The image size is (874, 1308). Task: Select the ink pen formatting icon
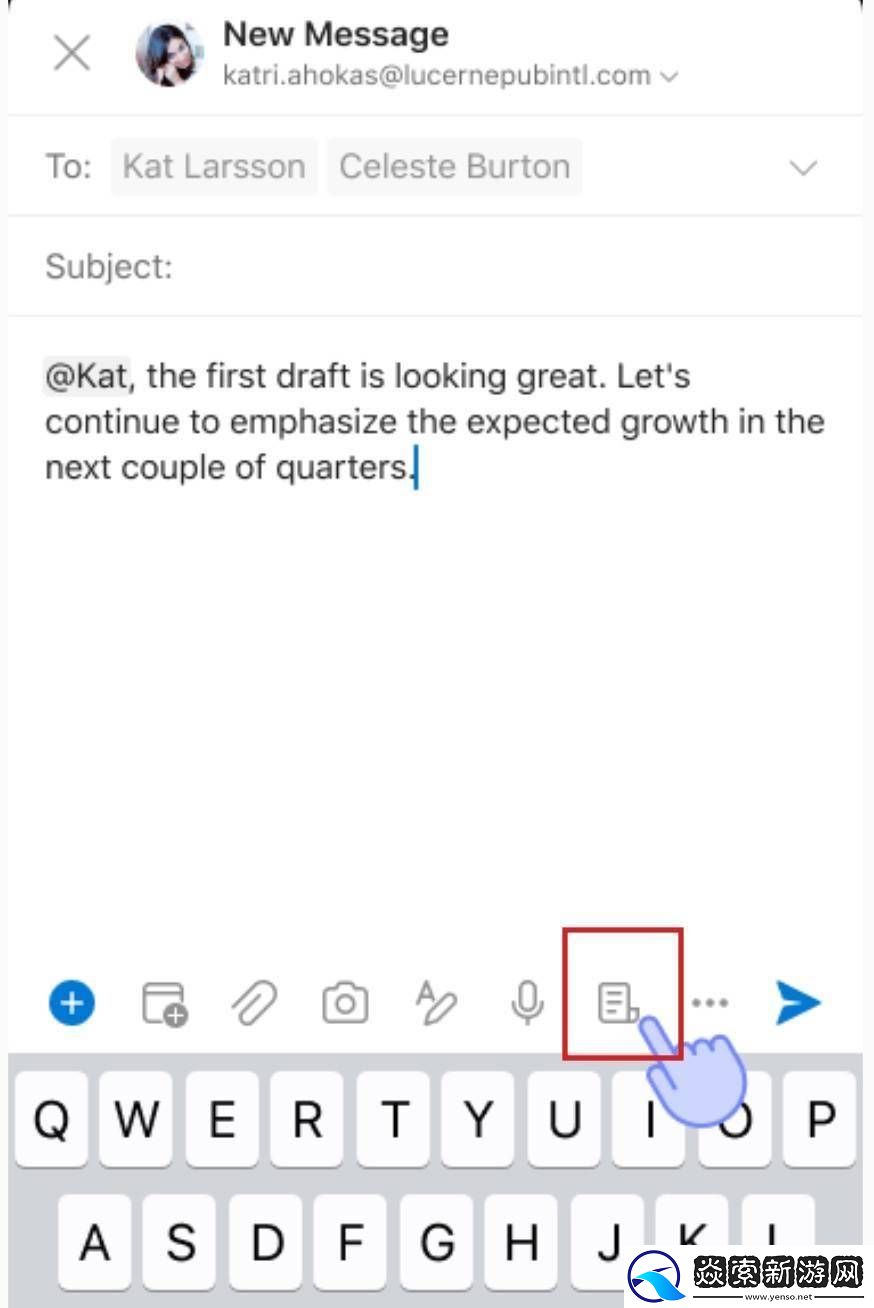436,1002
